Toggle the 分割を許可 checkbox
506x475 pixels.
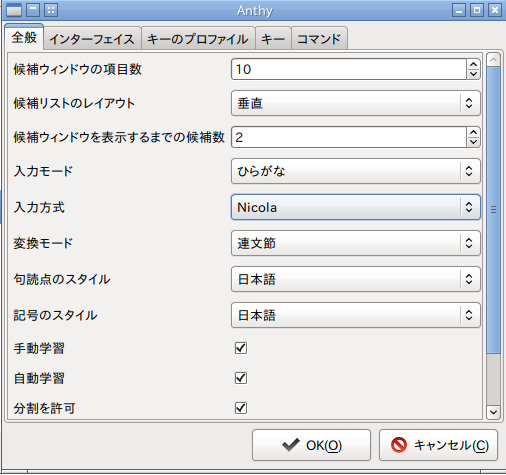[x=241, y=408]
